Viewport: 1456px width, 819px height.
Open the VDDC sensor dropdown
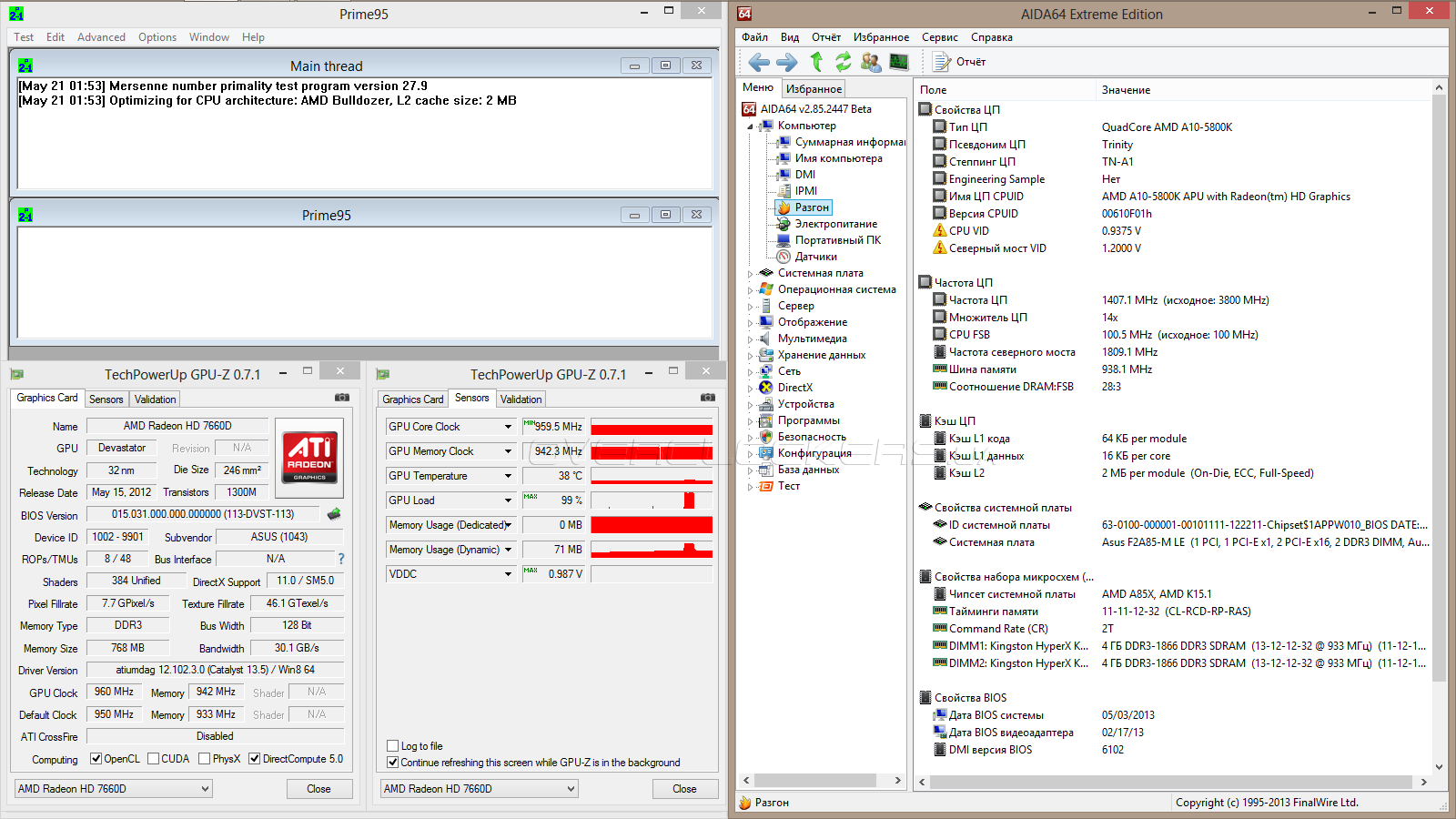(509, 574)
